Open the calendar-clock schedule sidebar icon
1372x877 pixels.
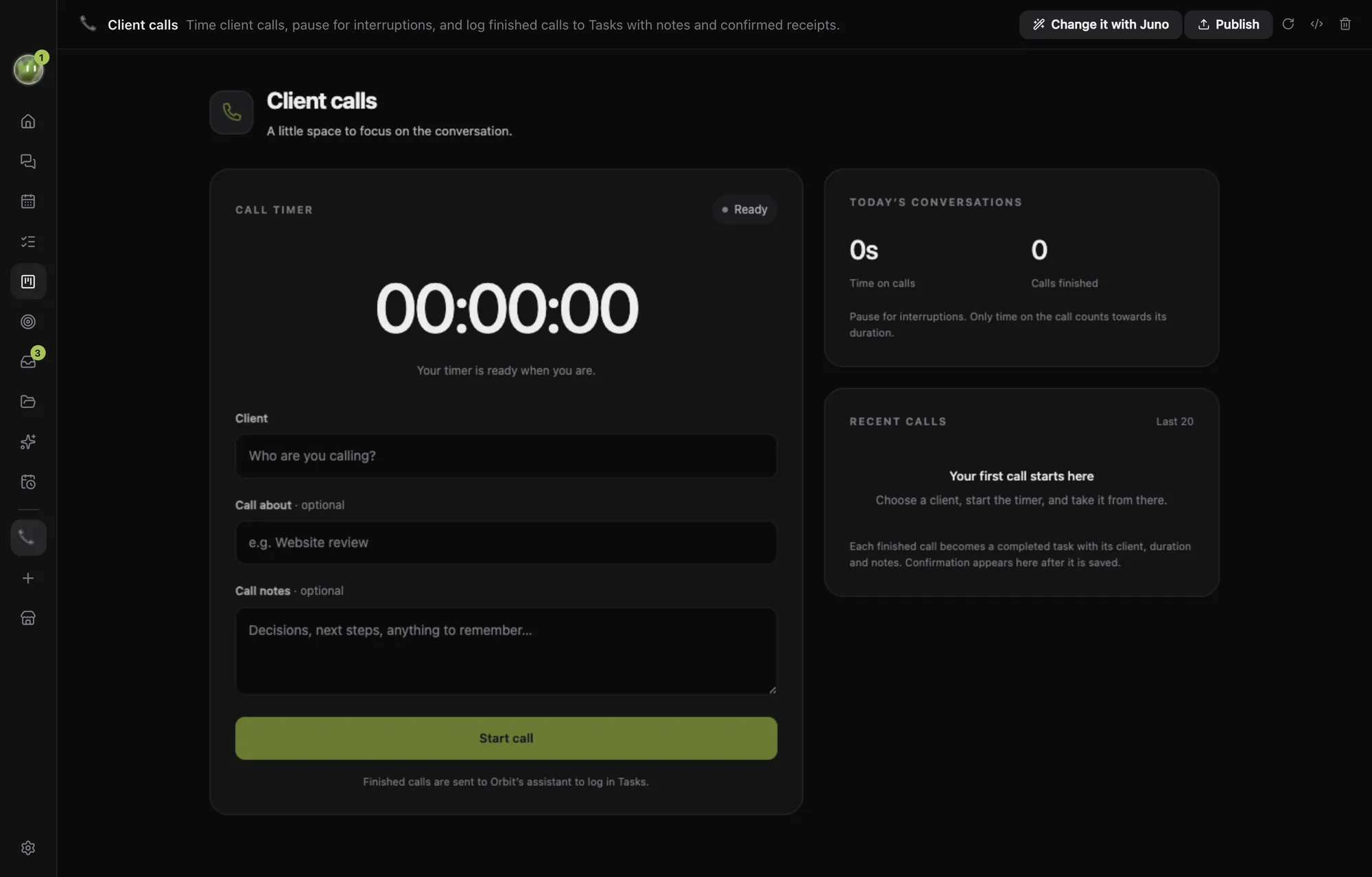point(28,482)
